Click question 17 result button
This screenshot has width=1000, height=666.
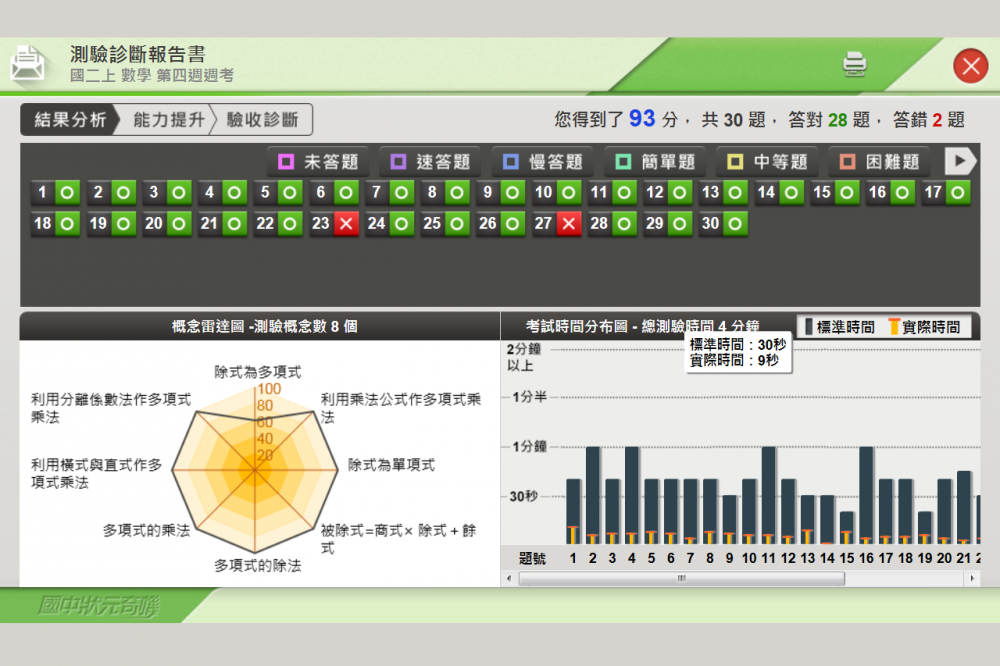coord(946,193)
